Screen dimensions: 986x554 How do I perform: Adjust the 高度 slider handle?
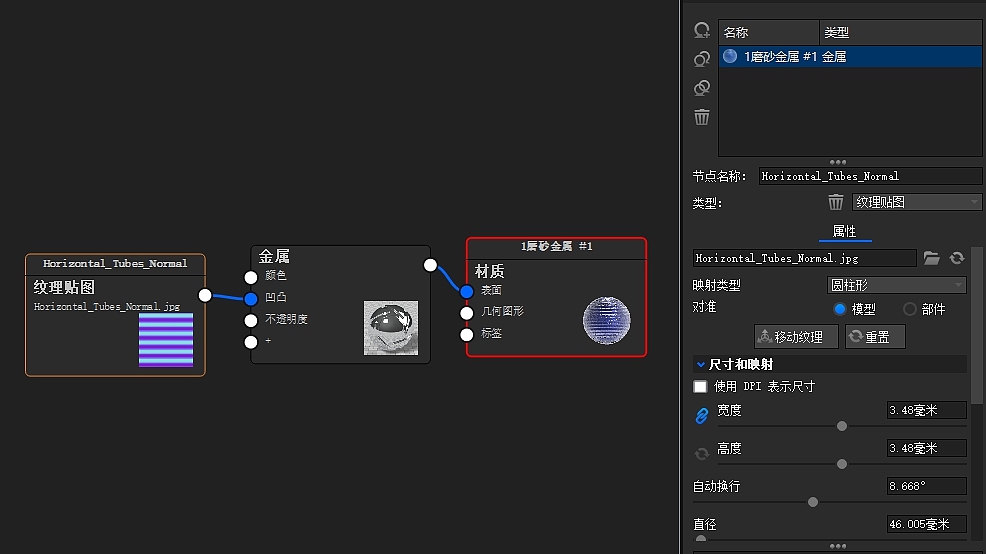[x=842, y=464]
